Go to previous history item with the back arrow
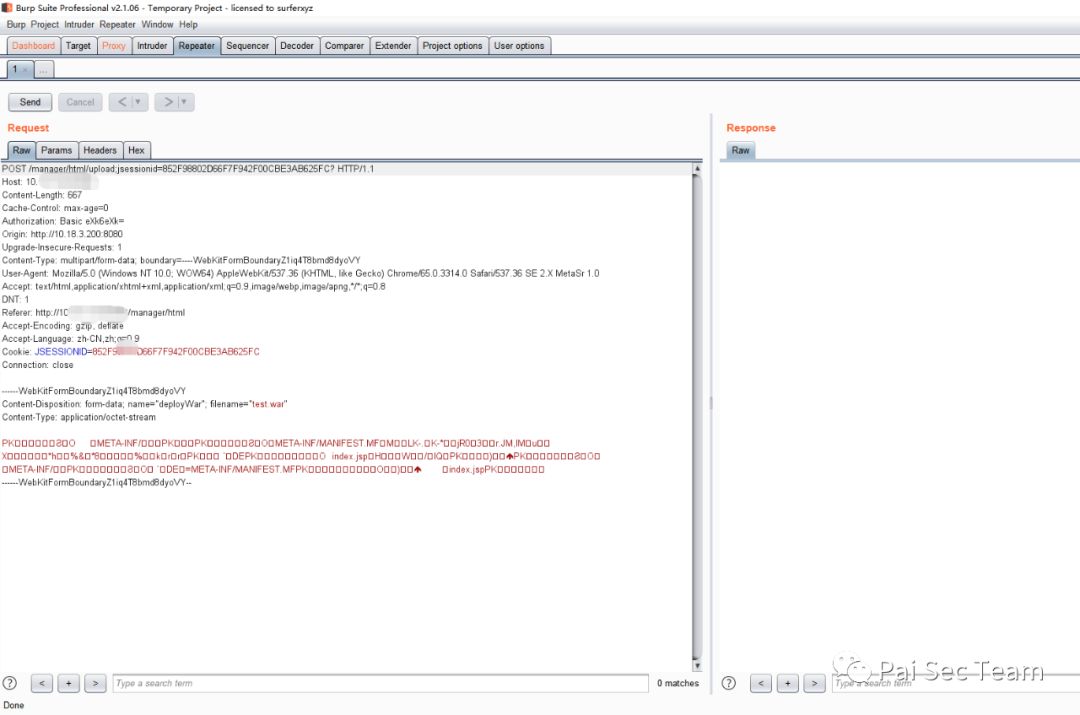 [x=122, y=102]
